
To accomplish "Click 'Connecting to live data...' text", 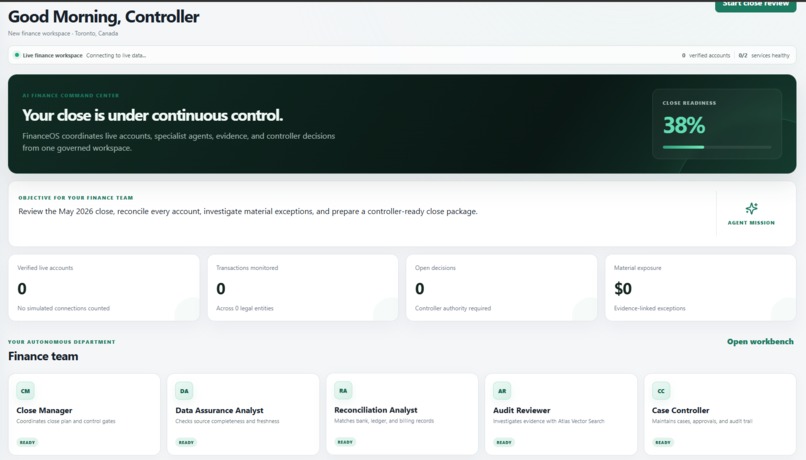I will point(116,56).
